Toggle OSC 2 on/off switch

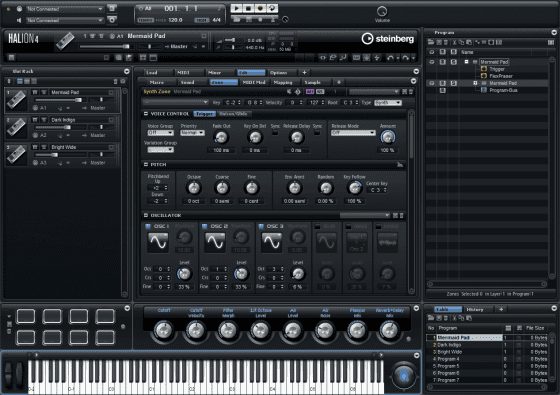[205, 226]
